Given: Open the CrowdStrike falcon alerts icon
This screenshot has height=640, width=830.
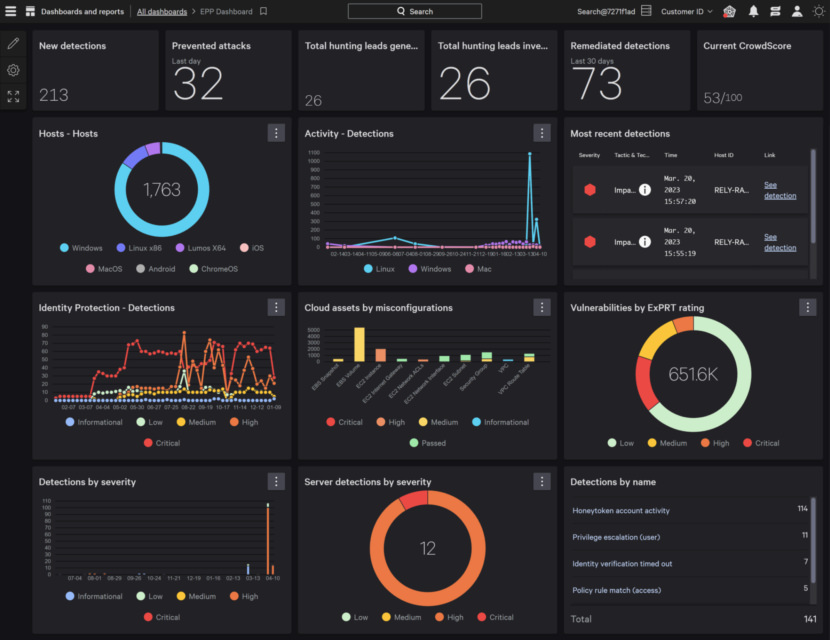Looking at the screenshot, I should coord(729,11).
